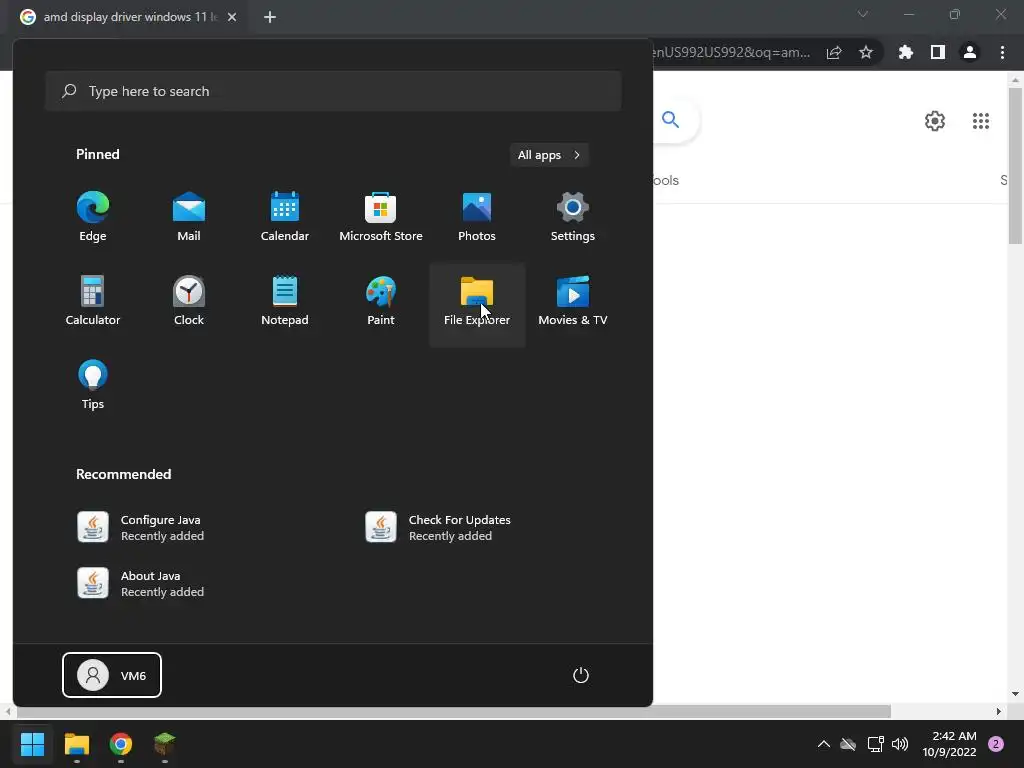Open Settings from pinned apps
1024x768 pixels.
coord(573,217)
